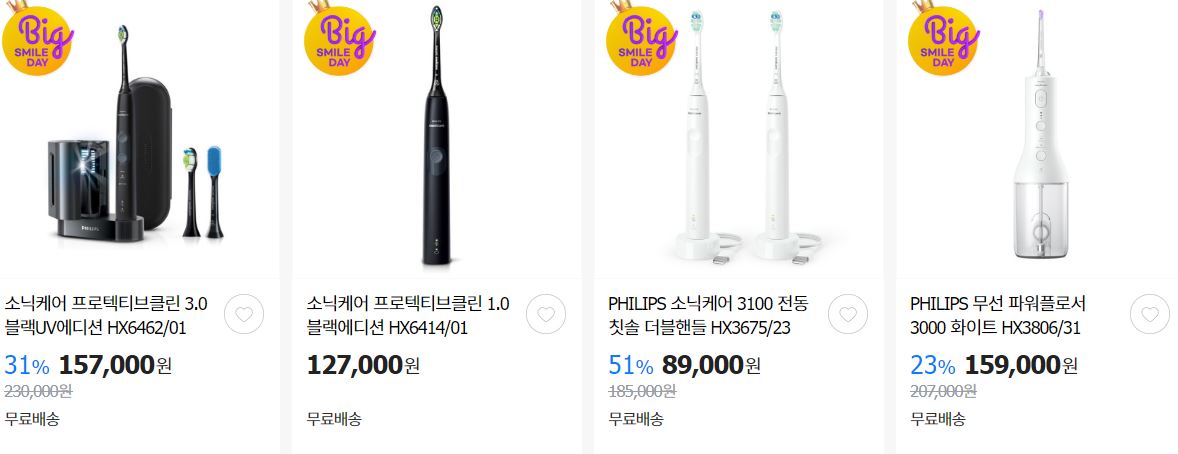The image size is (1178, 454).
Task: Click Big Smile Day badge on 3100 double handle
Action: pos(641,38)
